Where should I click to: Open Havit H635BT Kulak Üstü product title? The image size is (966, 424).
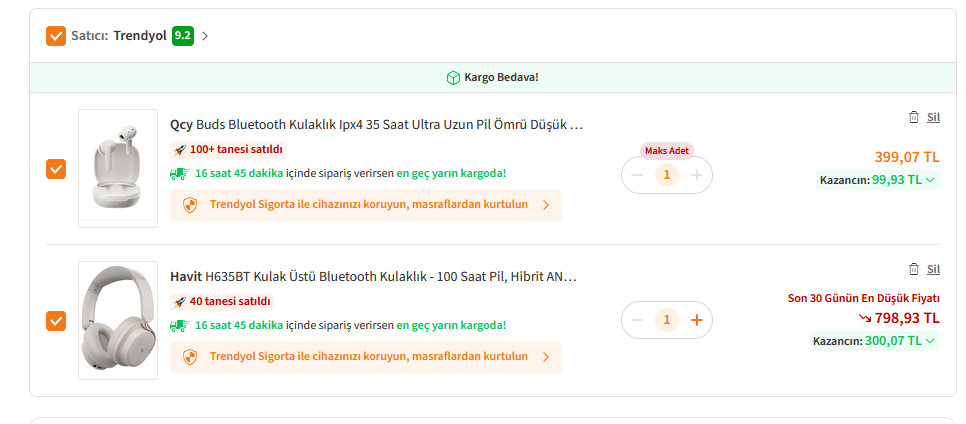click(373, 276)
